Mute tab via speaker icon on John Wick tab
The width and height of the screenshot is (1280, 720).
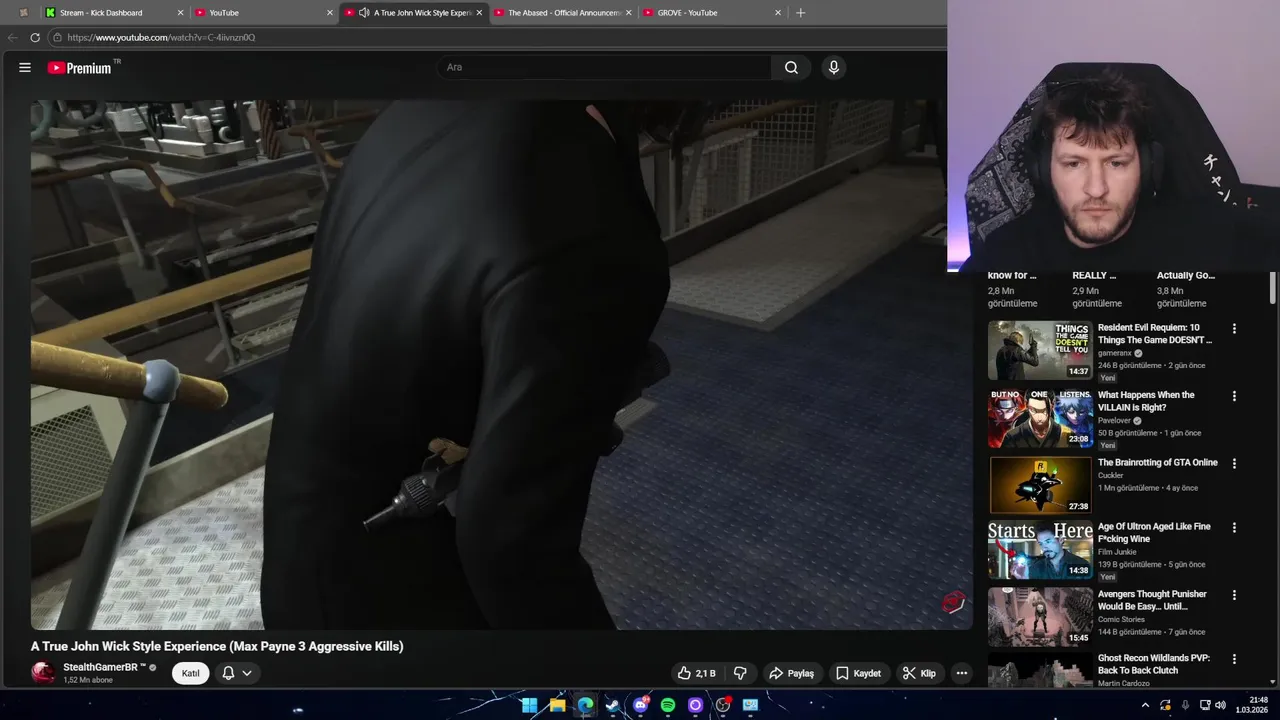tap(364, 13)
